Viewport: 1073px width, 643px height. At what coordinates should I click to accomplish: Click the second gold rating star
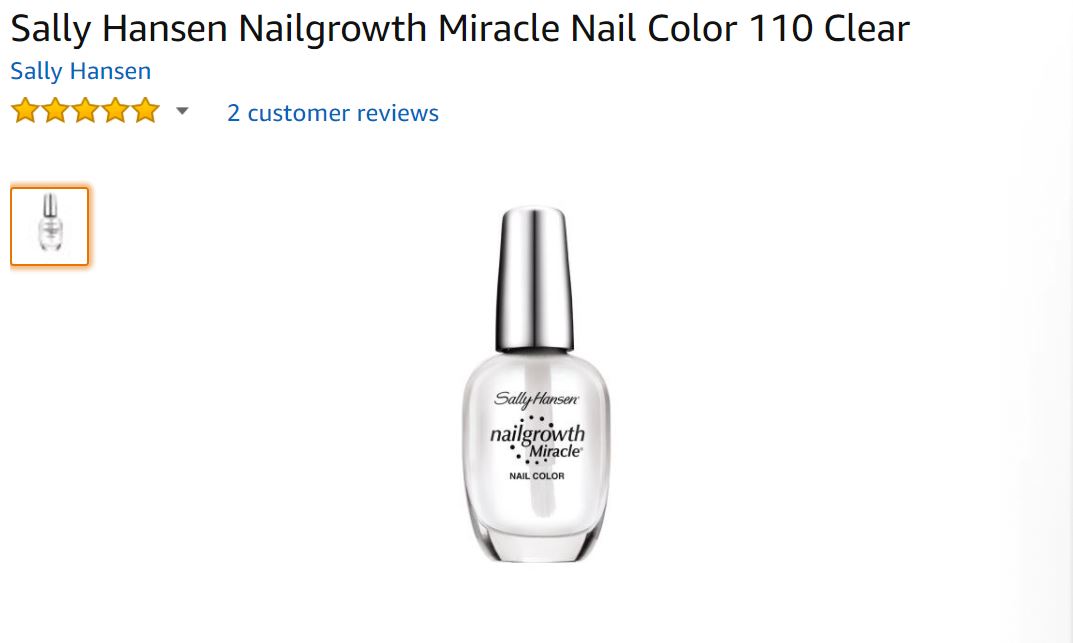click(x=55, y=110)
